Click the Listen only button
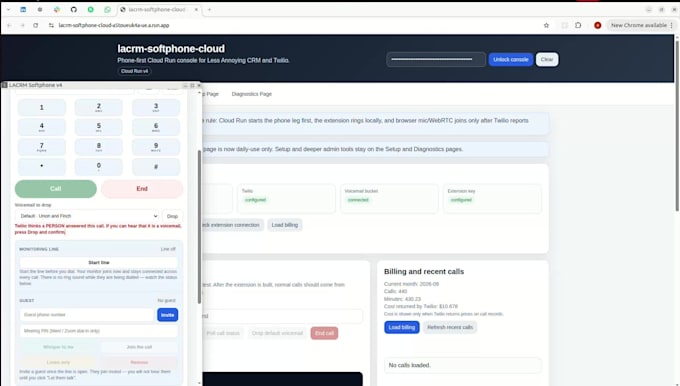Viewport: 680px width, 386px height. pos(59,362)
